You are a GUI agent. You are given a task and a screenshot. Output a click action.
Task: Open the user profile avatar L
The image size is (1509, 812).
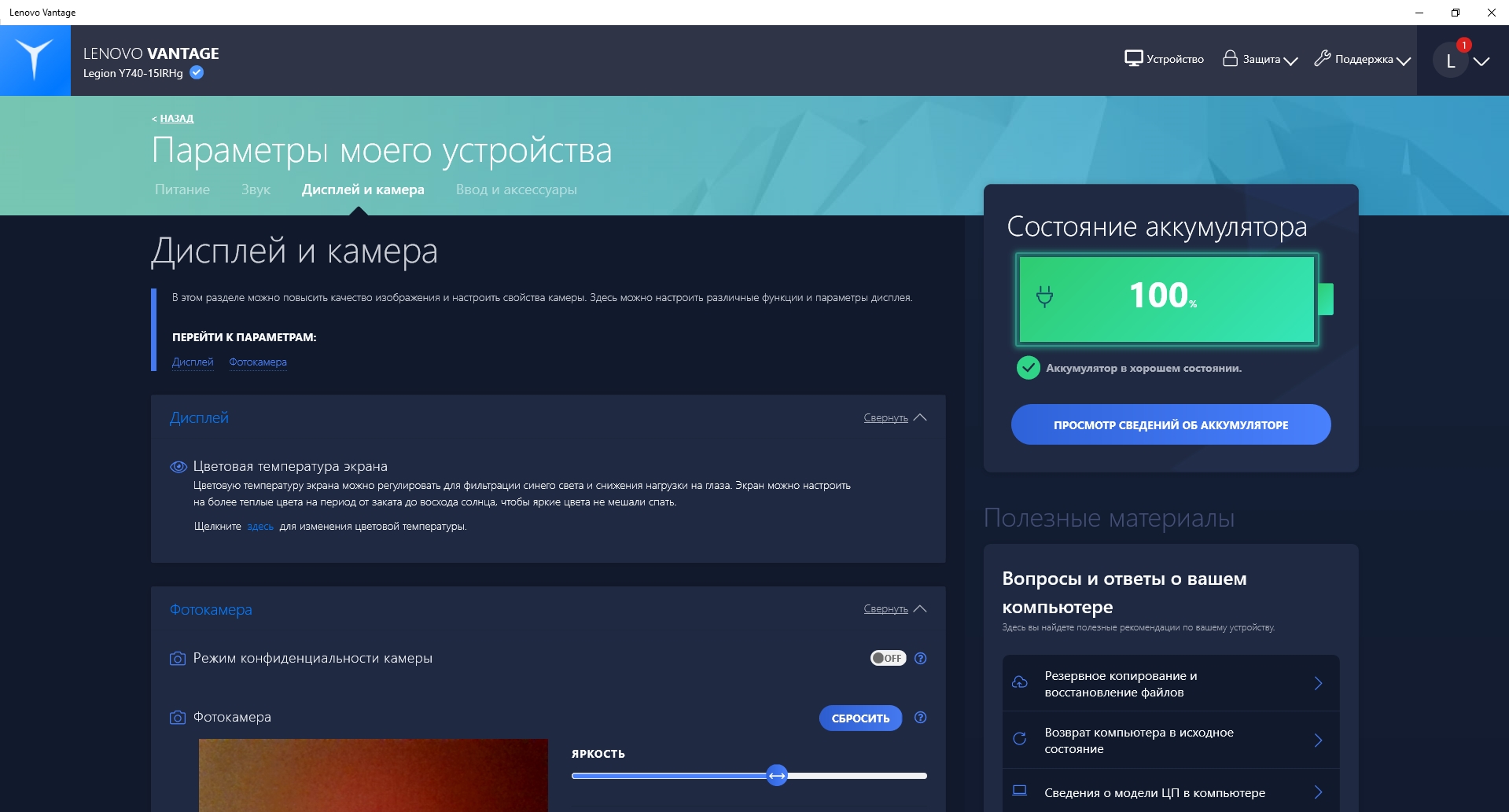pyautogui.click(x=1451, y=61)
